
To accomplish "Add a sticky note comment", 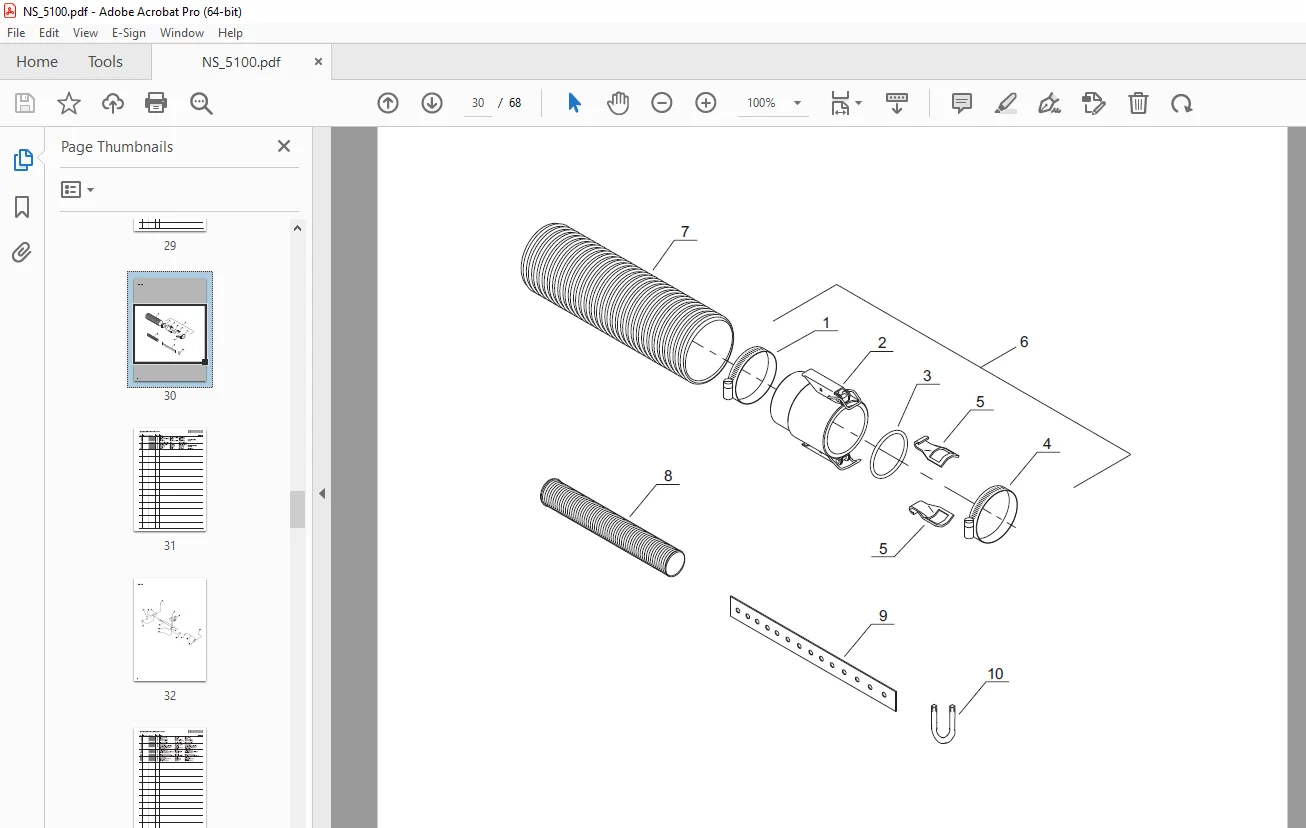I will pos(962,103).
